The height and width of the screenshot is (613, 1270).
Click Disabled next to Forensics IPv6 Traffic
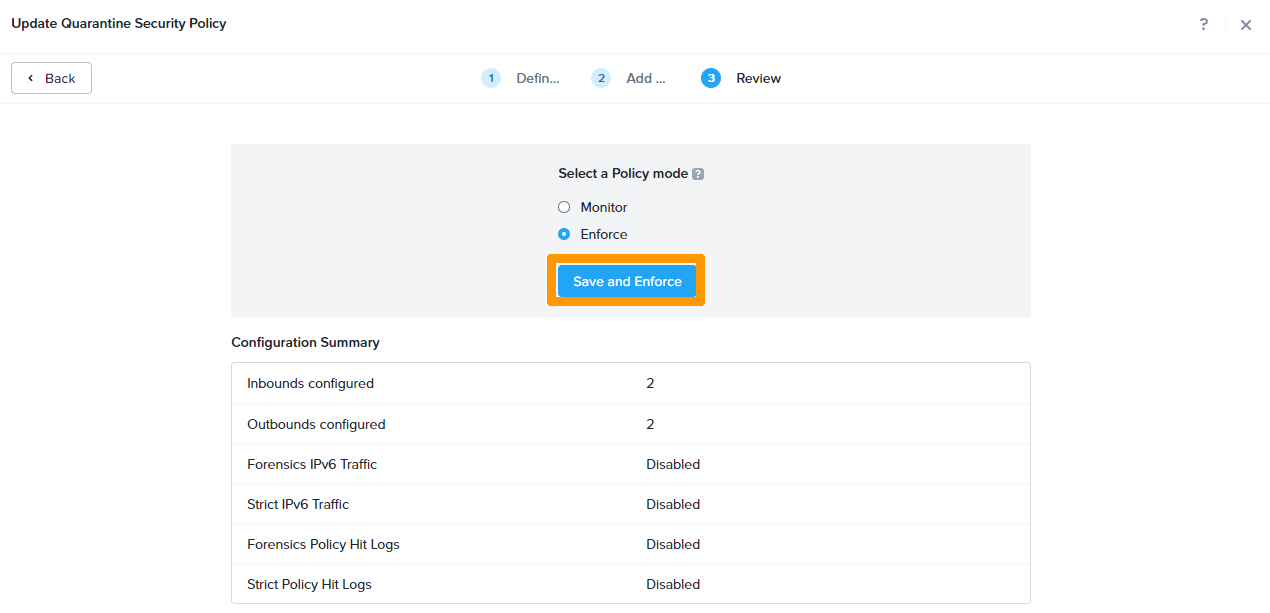(673, 463)
